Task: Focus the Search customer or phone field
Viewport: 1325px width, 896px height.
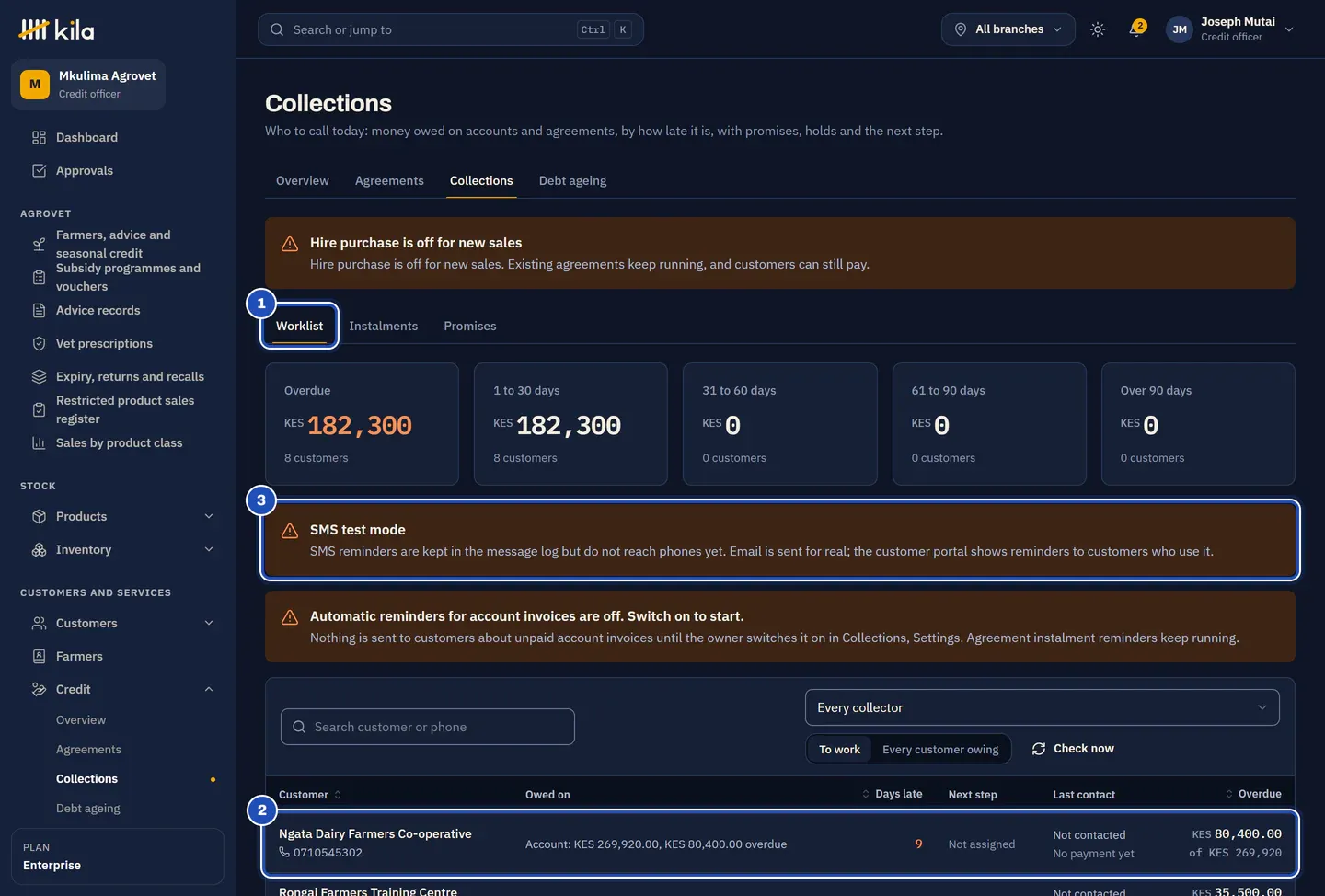Action: pos(428,727)
